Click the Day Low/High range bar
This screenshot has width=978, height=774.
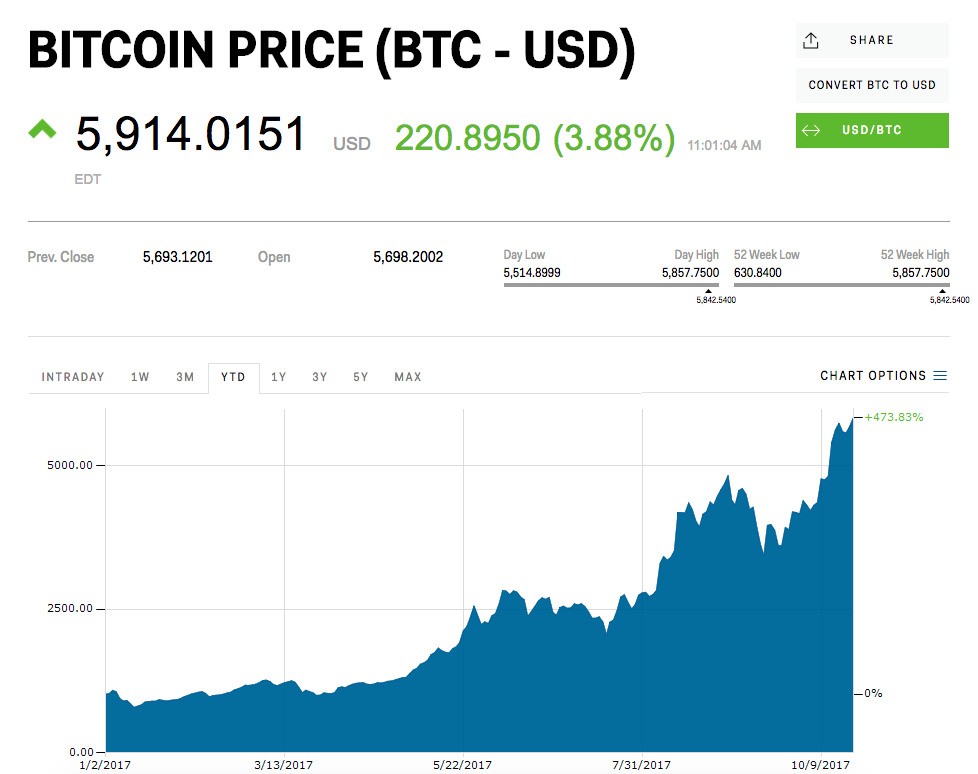coord(611,284)
